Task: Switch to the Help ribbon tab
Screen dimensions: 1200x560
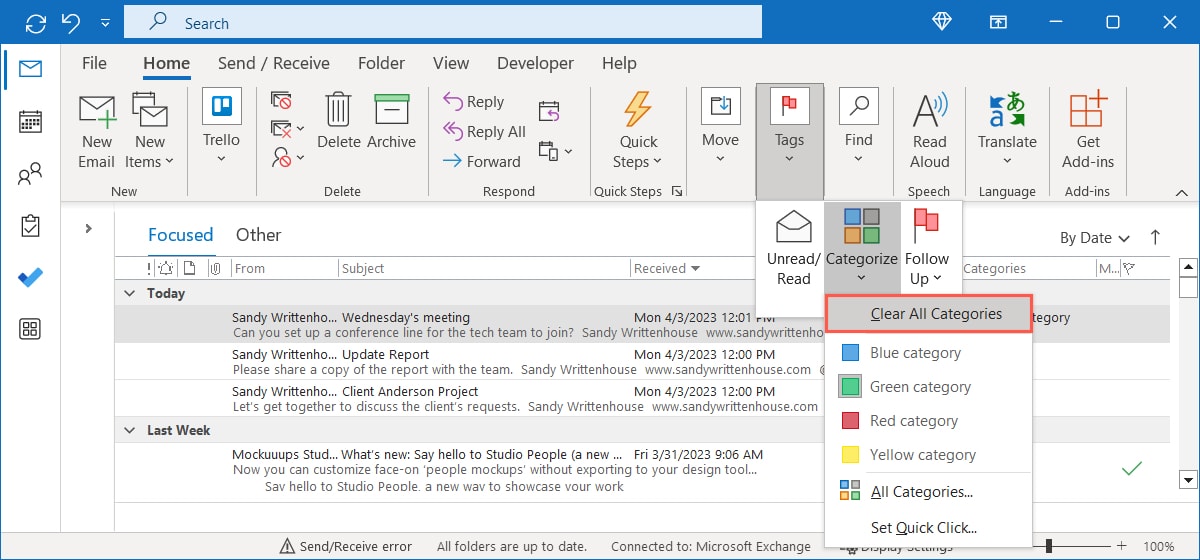Action: pyautogui.click(x=619, y=63)
